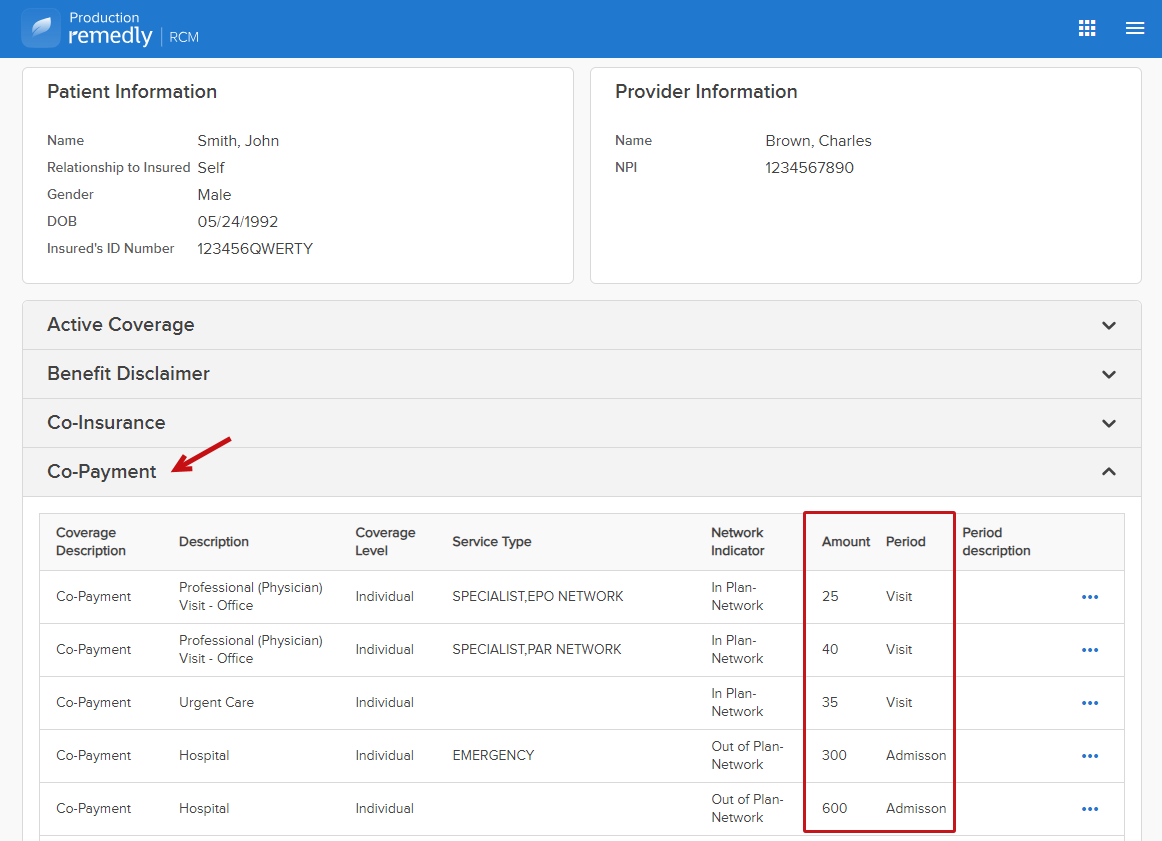Screen dimensions: 1162x841
Task: Open more options for the 25 copay row
Action: click(x=1089, y=597)
